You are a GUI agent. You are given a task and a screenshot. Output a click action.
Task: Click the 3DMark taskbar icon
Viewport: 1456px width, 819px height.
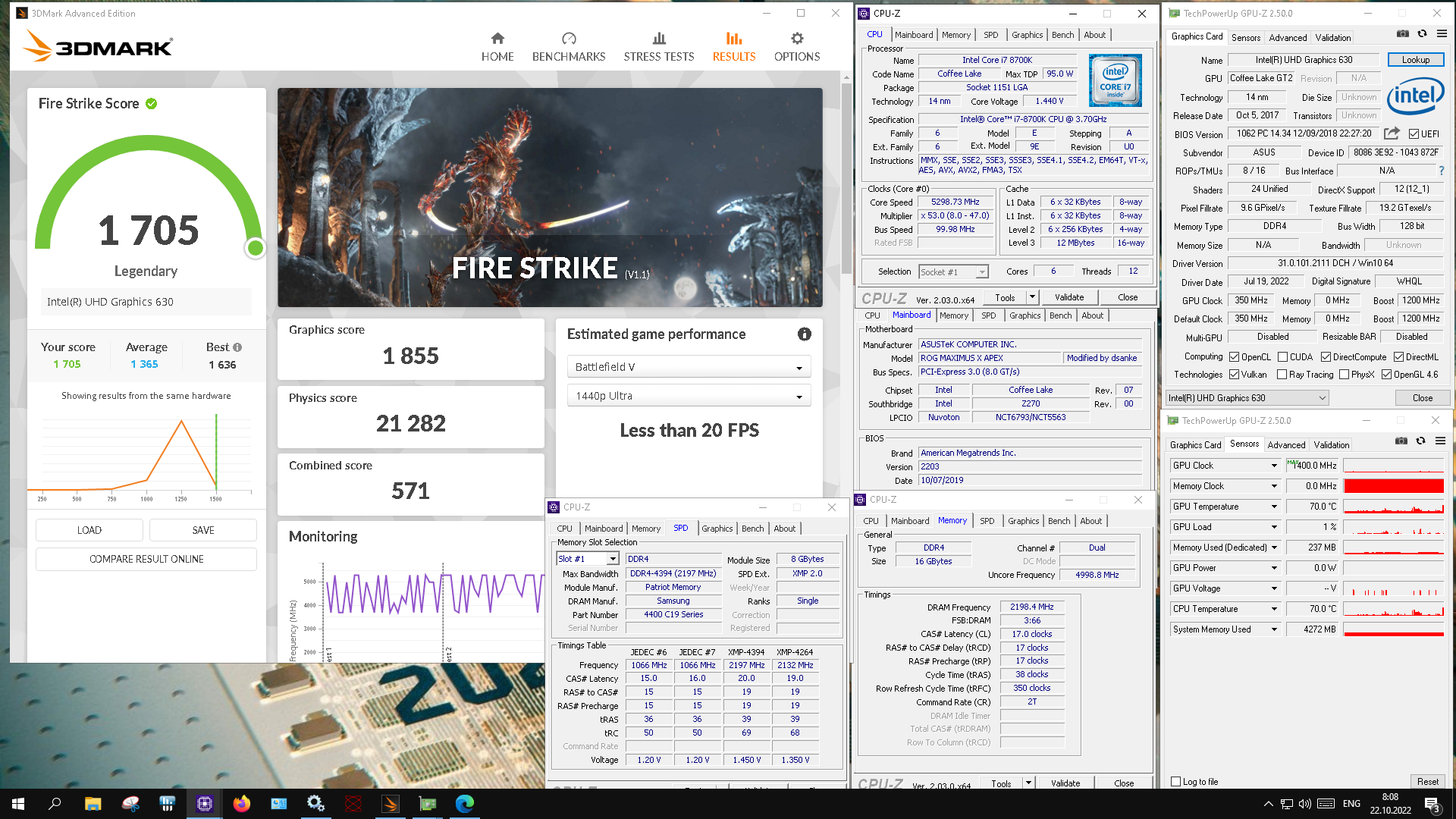pos(391,804)
